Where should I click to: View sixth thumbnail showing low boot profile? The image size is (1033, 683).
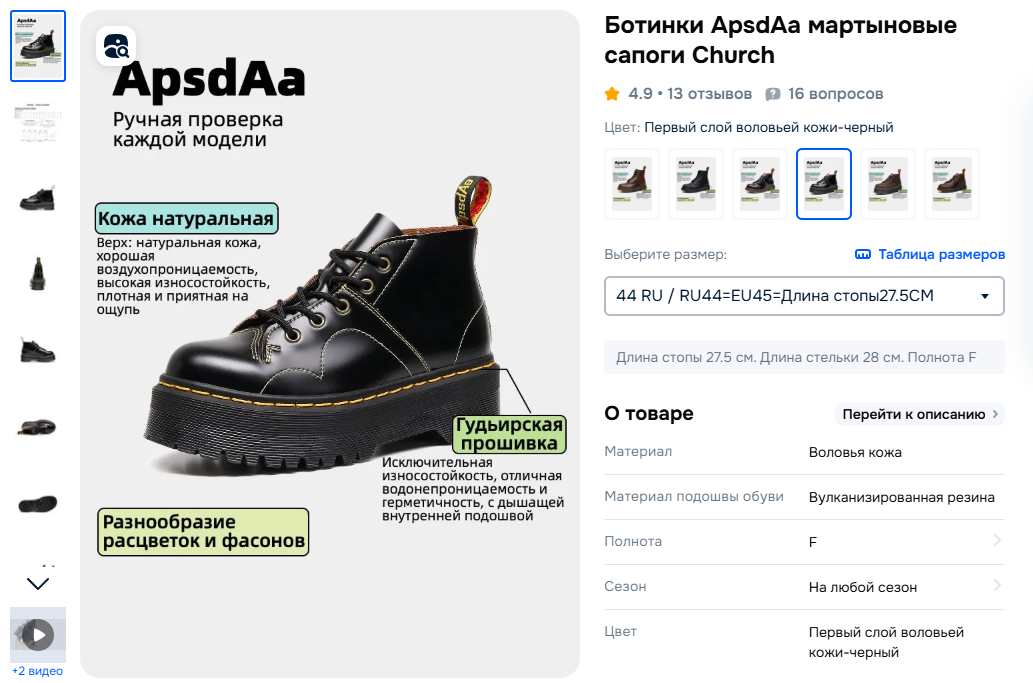[38, 427]
